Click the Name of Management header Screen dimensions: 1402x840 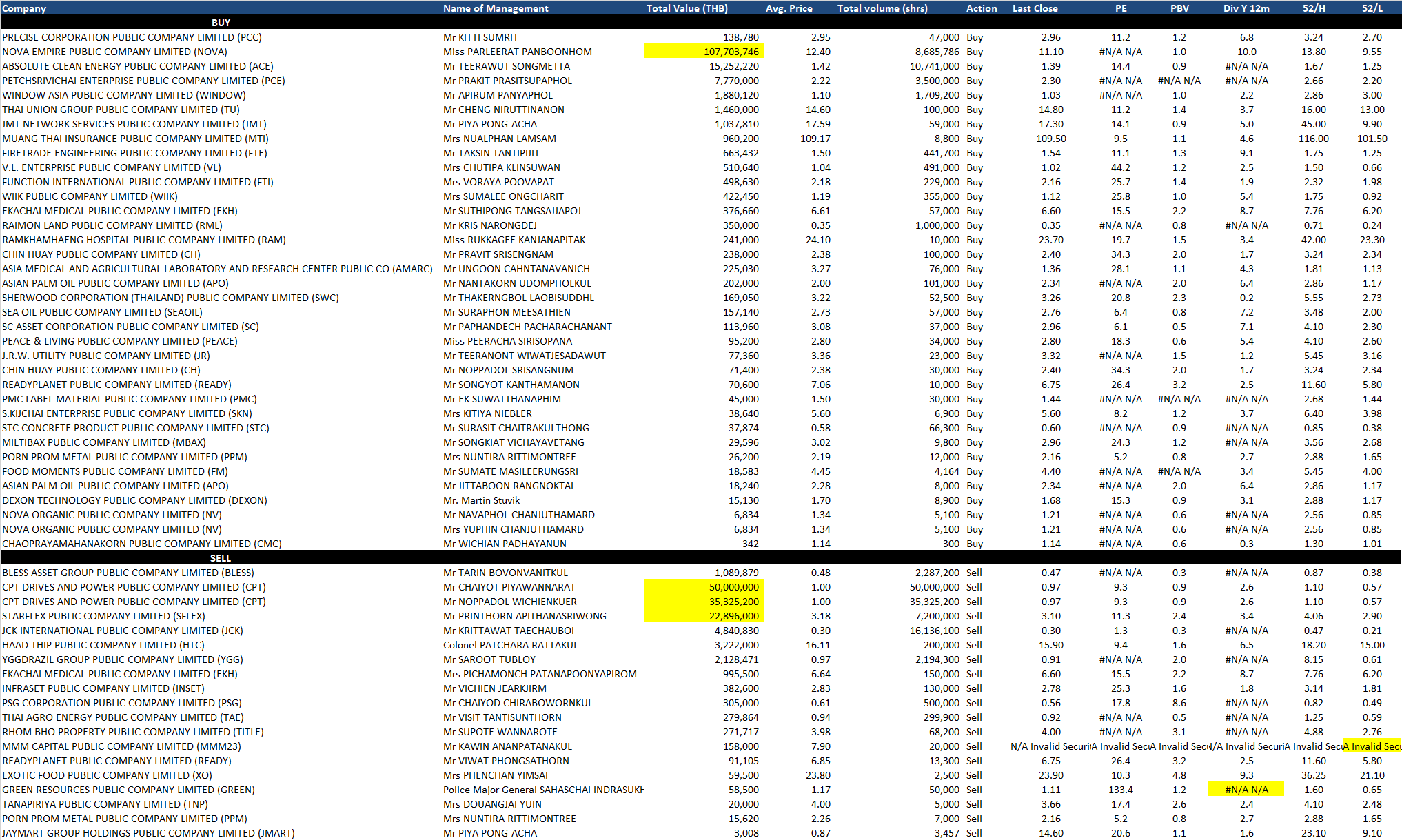click(496, 8)
